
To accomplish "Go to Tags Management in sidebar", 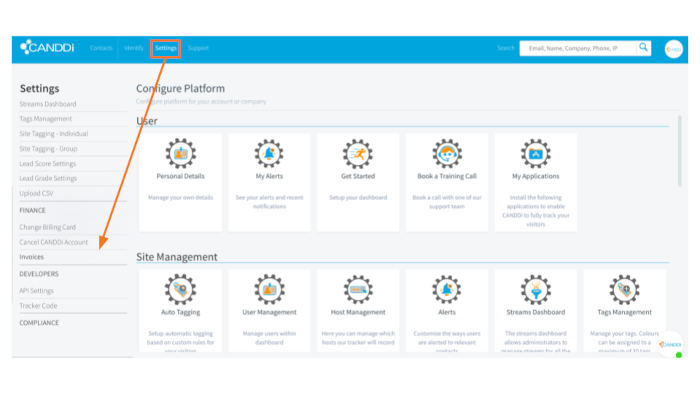I will 46,119.
